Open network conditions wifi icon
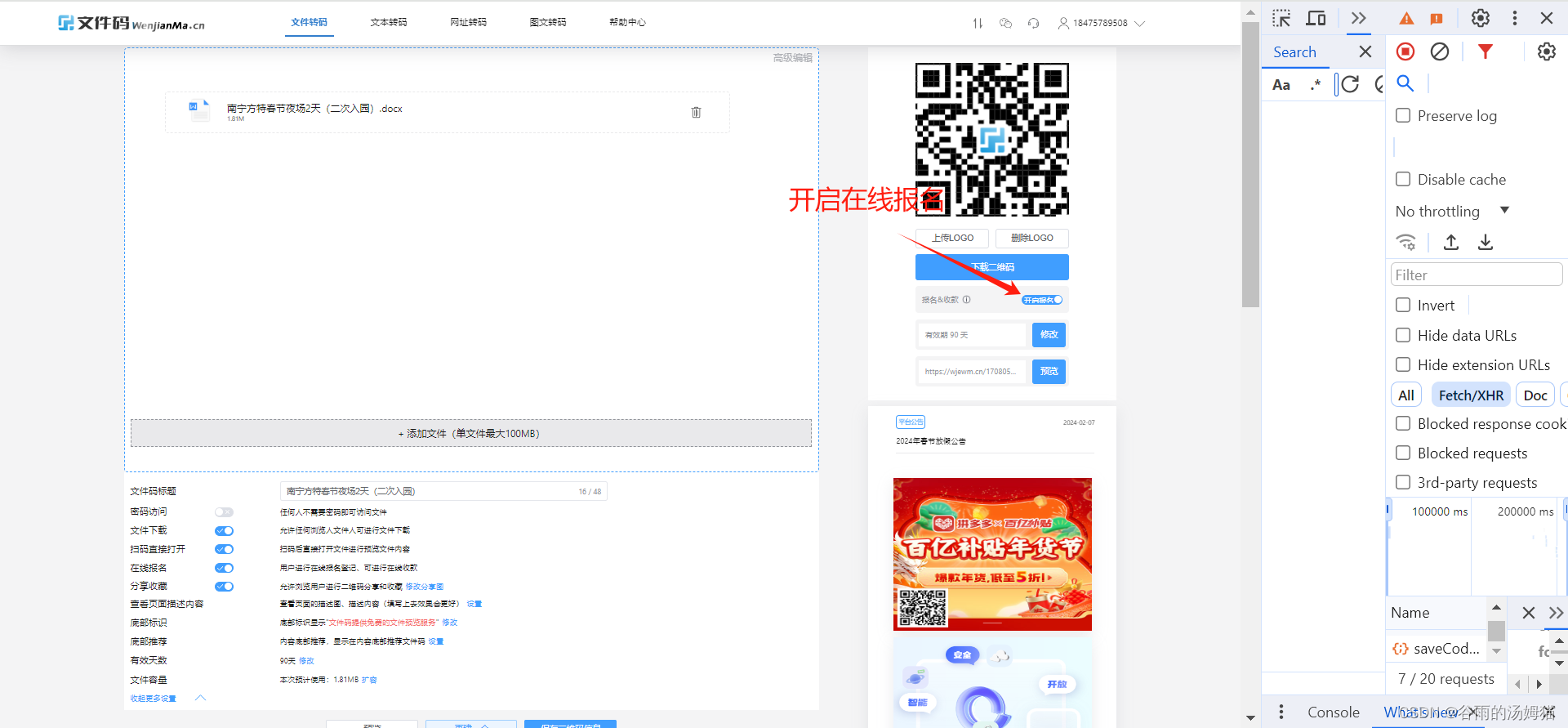The height and width of the screenshot is (728, 1568). (x=1406, y=242)
